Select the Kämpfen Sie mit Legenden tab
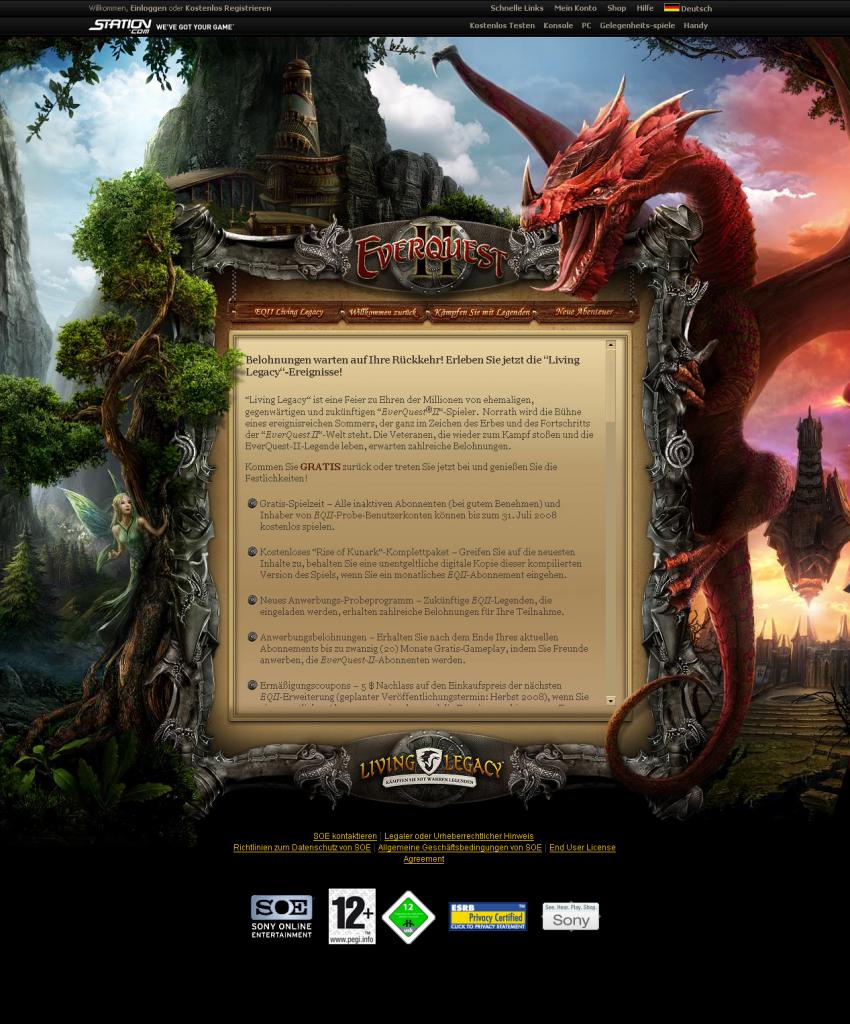Screen dimensions: 850x1024 pos(481,312)
